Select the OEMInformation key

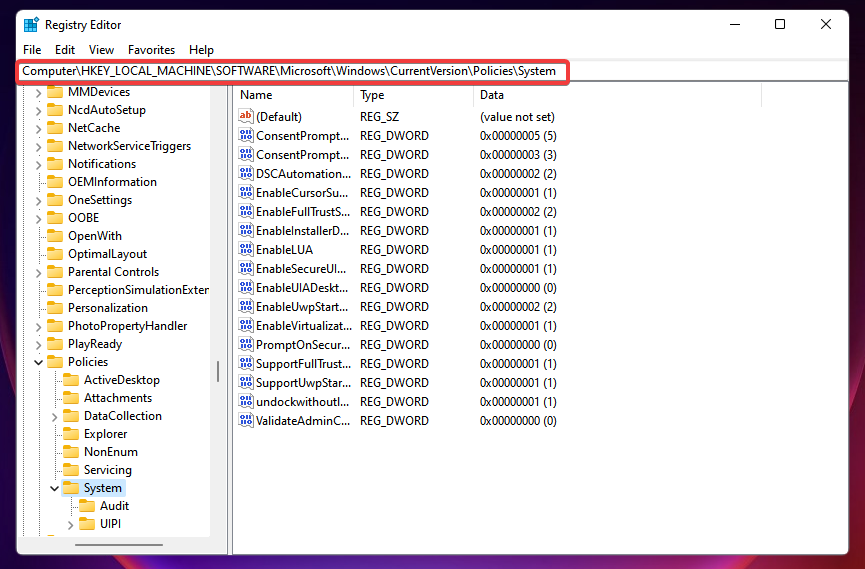click(x=112, y=182)
